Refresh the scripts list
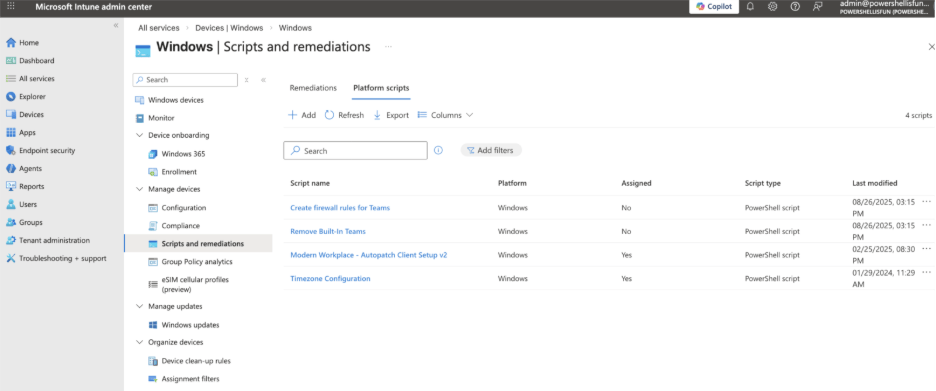Image resolution: width=936 pixels, height=391 pixels. pyautogui.click(x=344, y=115)
